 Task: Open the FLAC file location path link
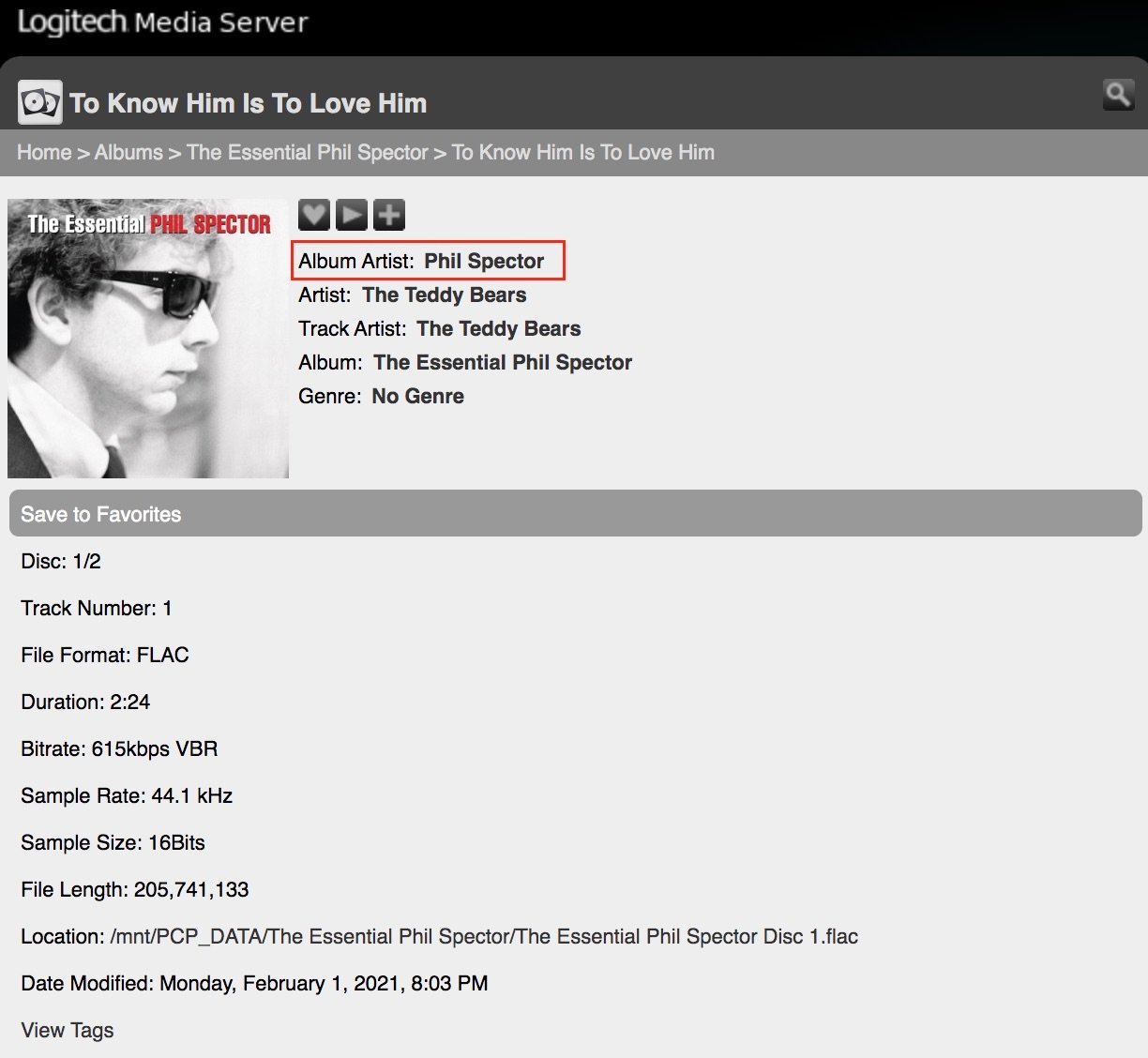click(x=484, y=936)
